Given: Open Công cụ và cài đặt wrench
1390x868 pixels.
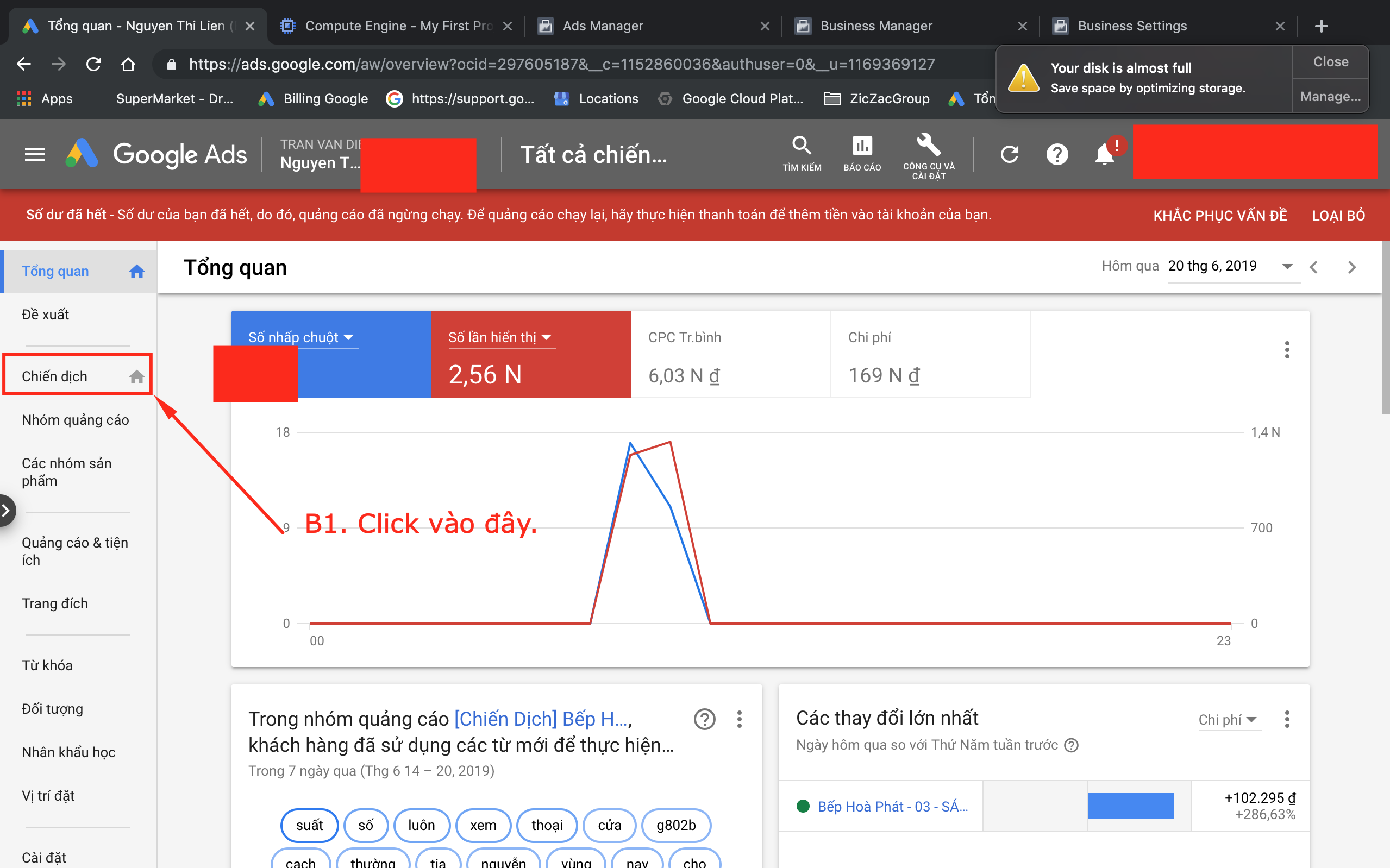Looking at the screenshot, I should tap(929, 156).
